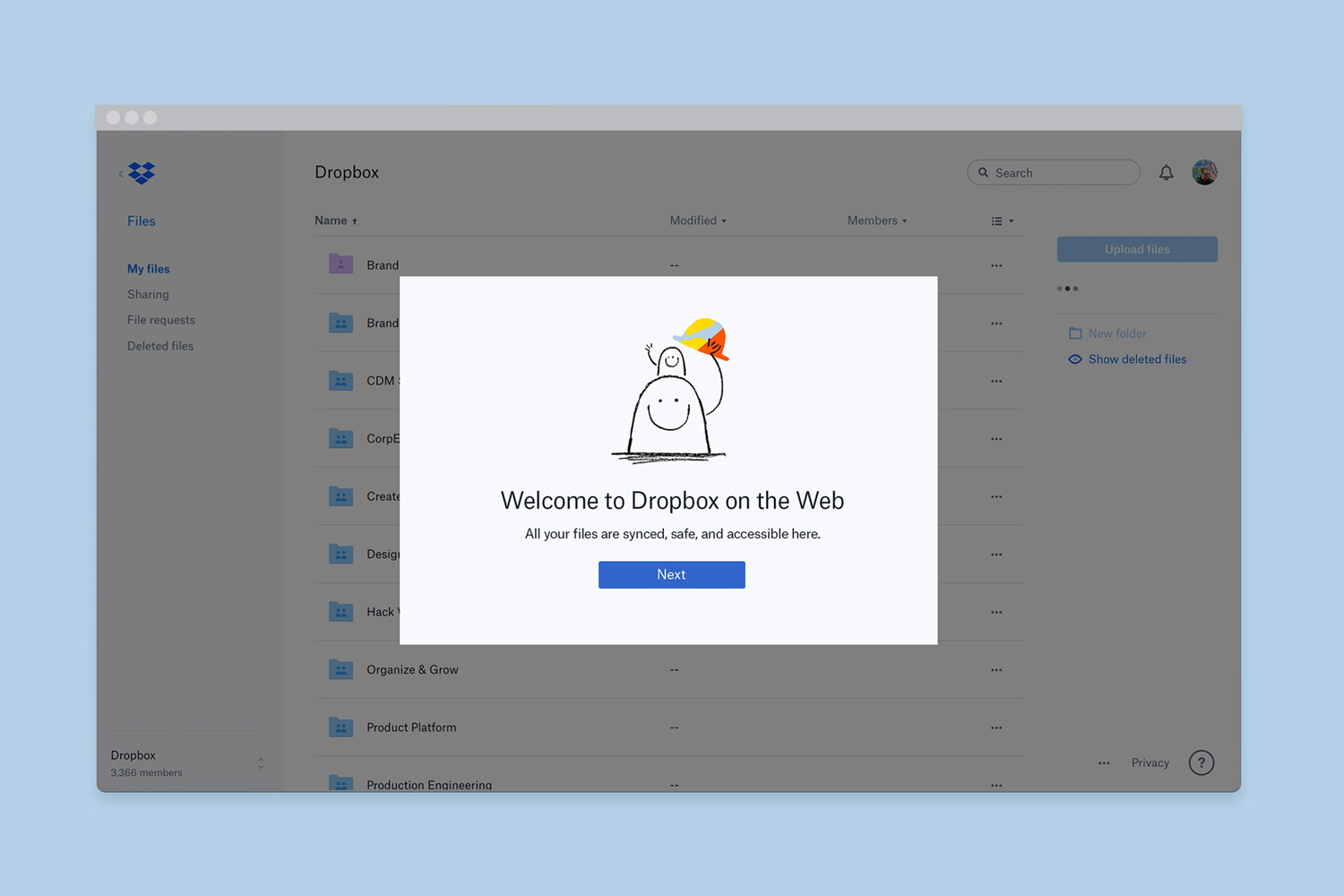Open the Privacy link
The height and width of the screenshot is (896, 1344).
click(x=1150, y=763)
